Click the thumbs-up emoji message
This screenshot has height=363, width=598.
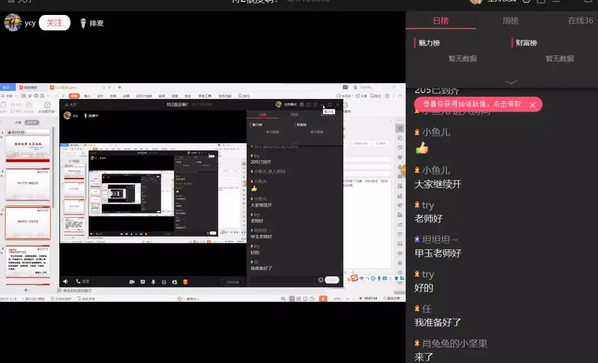point(422,148)
